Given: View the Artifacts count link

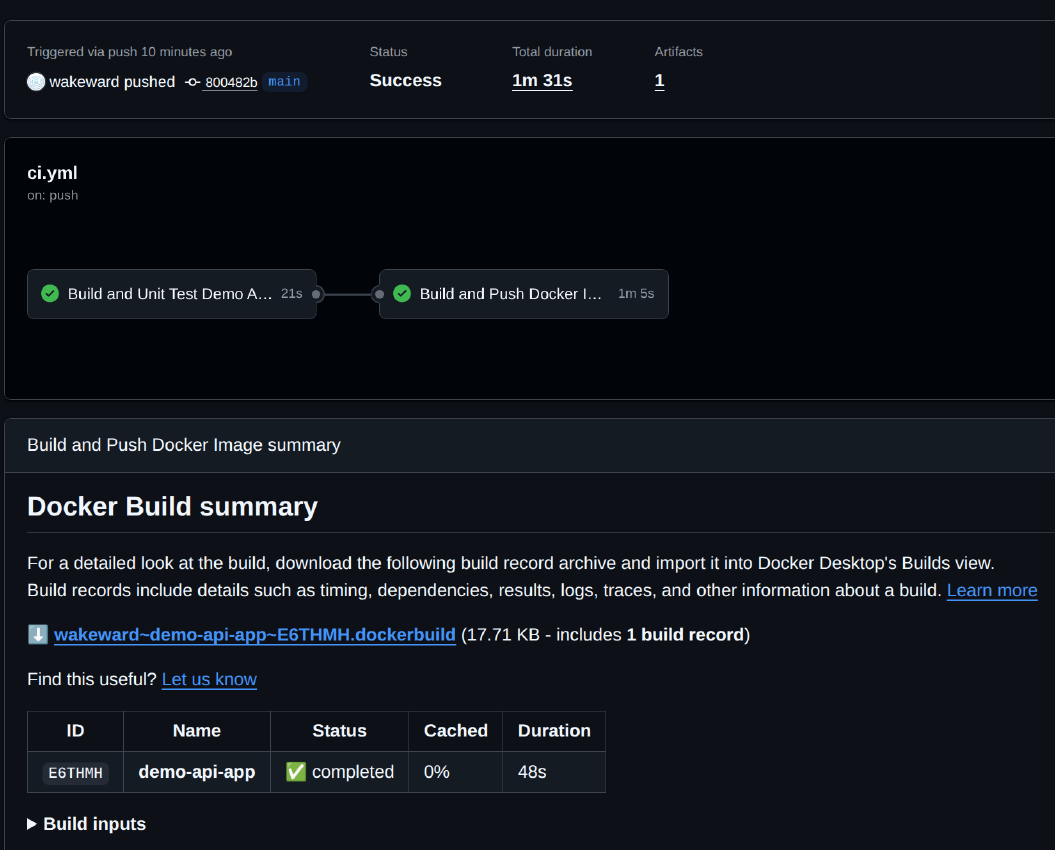Looking at the screenshot, I should click(x=659, y=81).
